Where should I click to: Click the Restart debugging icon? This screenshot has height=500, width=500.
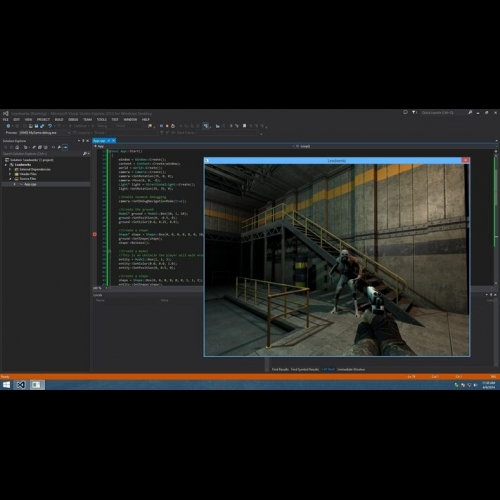pyautogui.click(x=173, y=126)
